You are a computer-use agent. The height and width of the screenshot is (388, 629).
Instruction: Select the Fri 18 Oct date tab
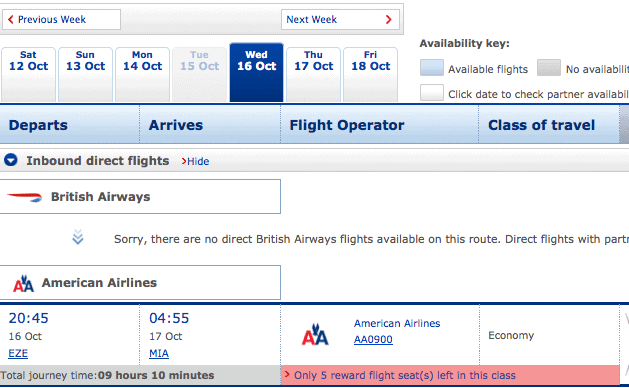pyautogui.click(x=370, y=74)
